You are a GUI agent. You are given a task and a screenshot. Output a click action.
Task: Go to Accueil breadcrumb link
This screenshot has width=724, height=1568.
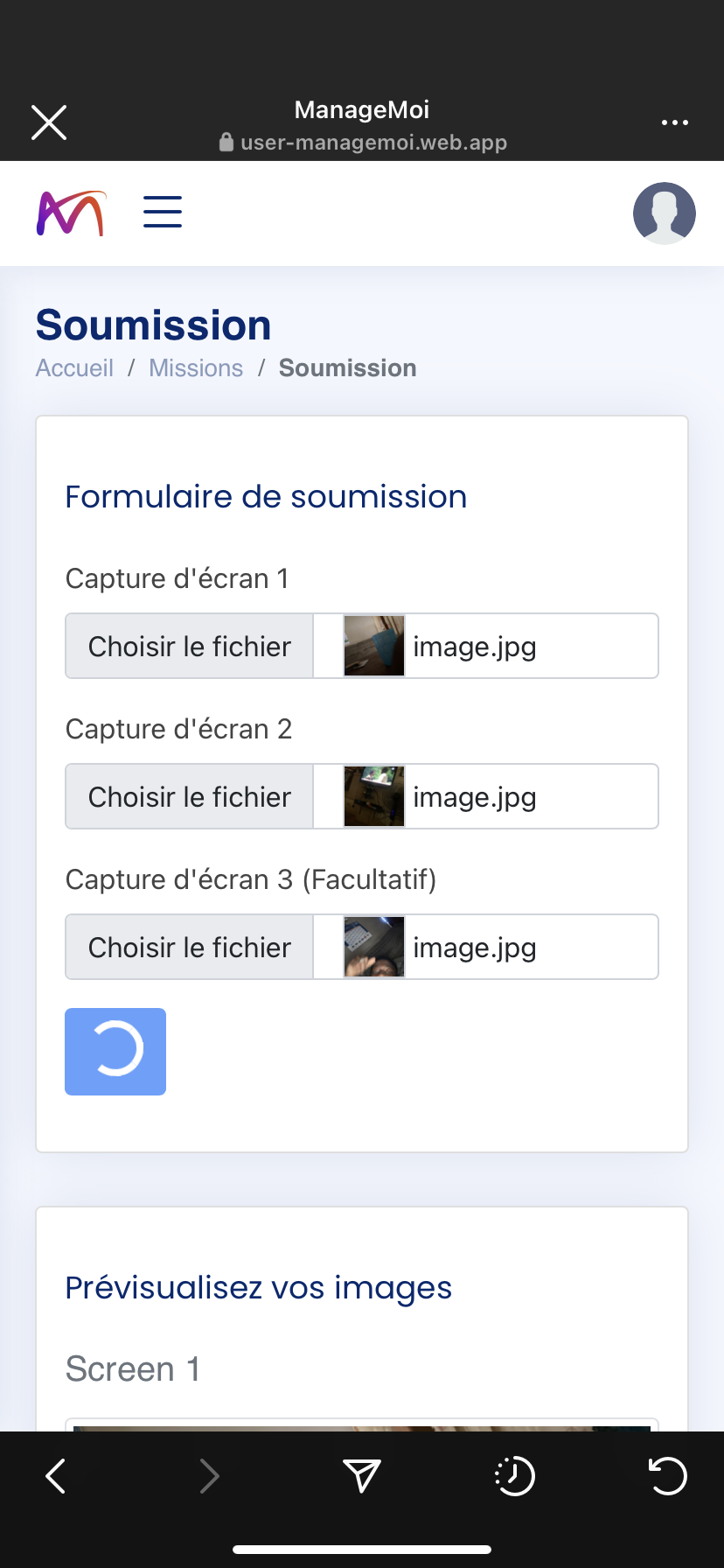point(74,368)
